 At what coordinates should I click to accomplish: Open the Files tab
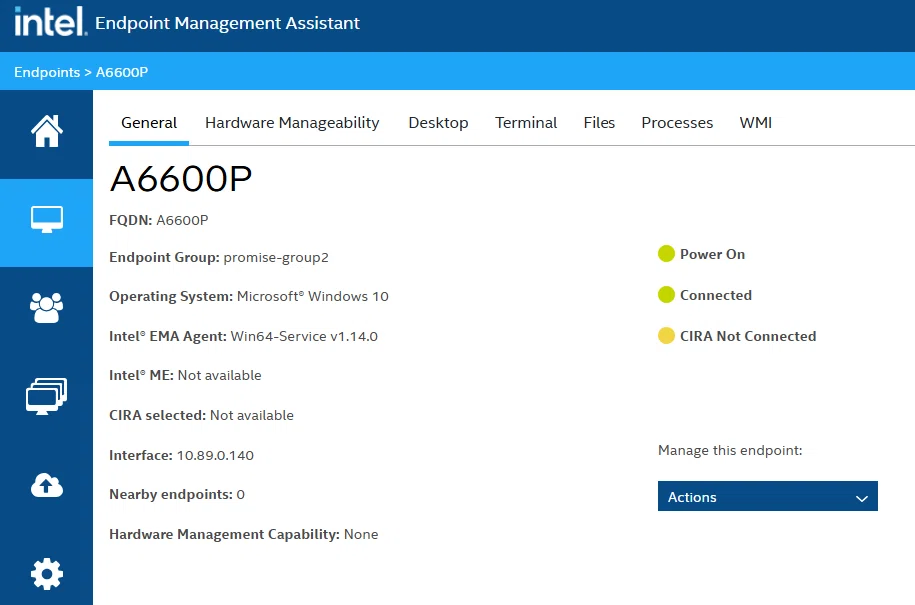[599, 123]
